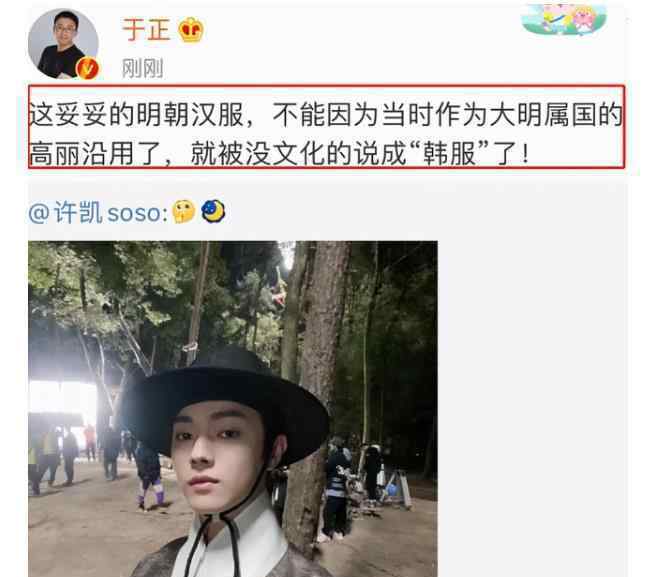
Task: Click the large tree trunk in the photo
Action: coord(318,371)
